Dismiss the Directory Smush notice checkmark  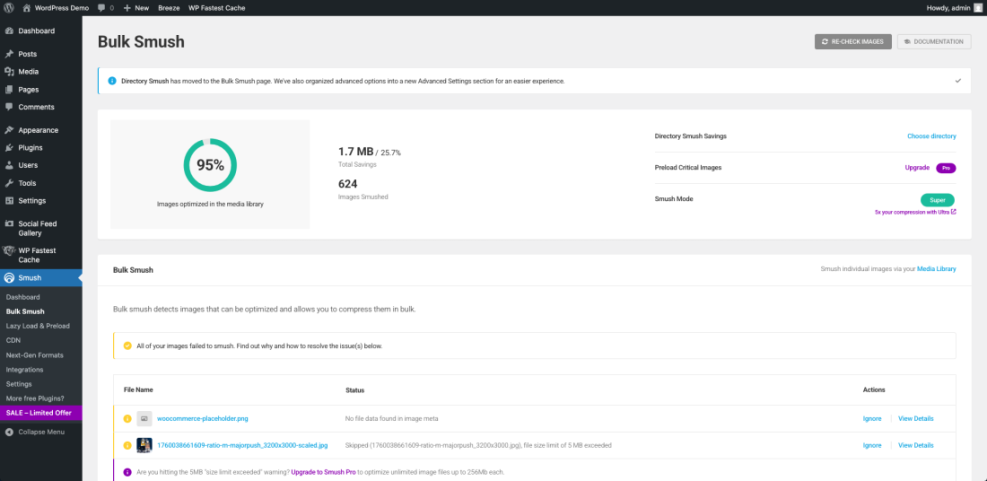coord(958,81)
